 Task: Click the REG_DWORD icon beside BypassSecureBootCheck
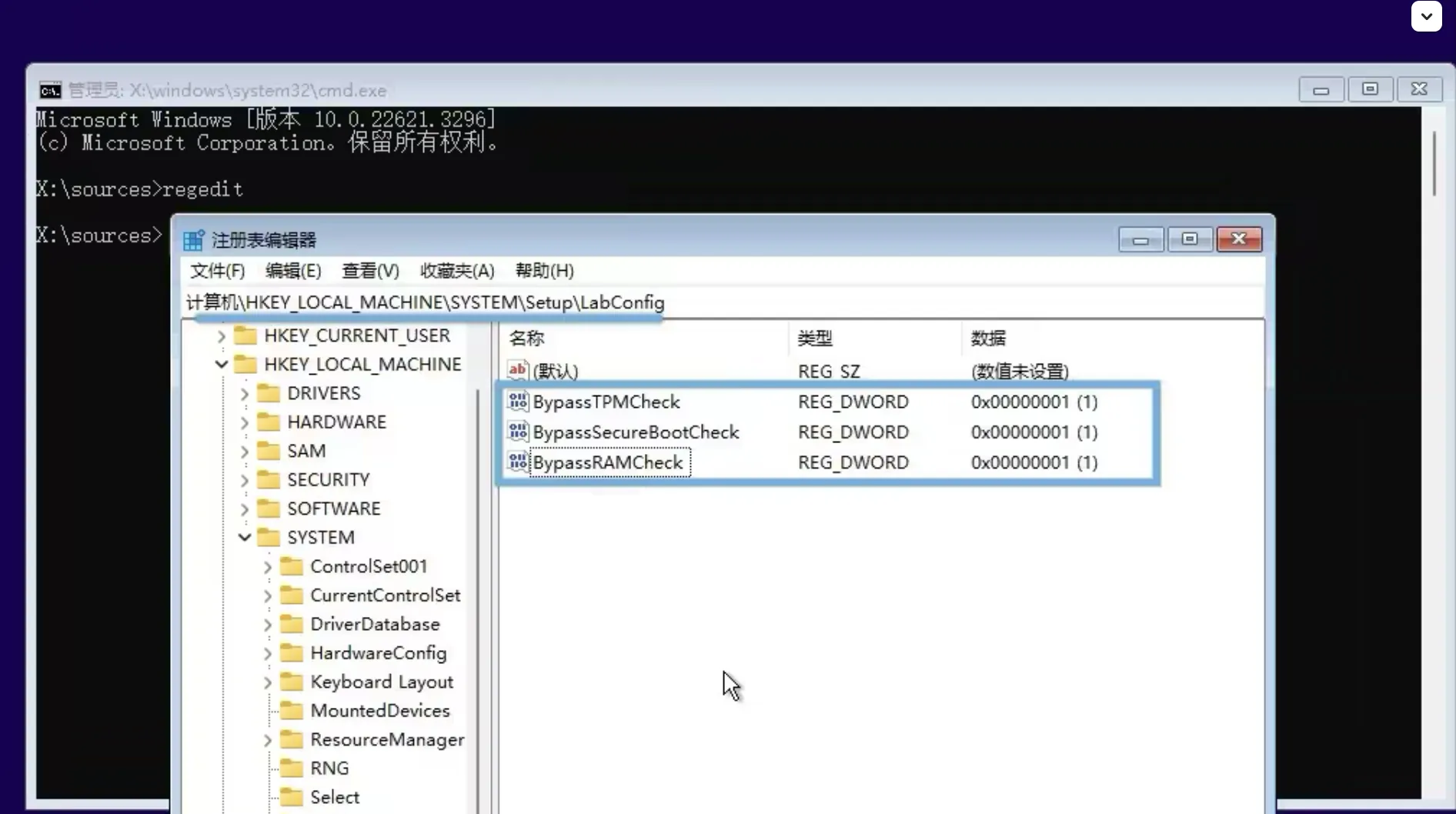516,432
